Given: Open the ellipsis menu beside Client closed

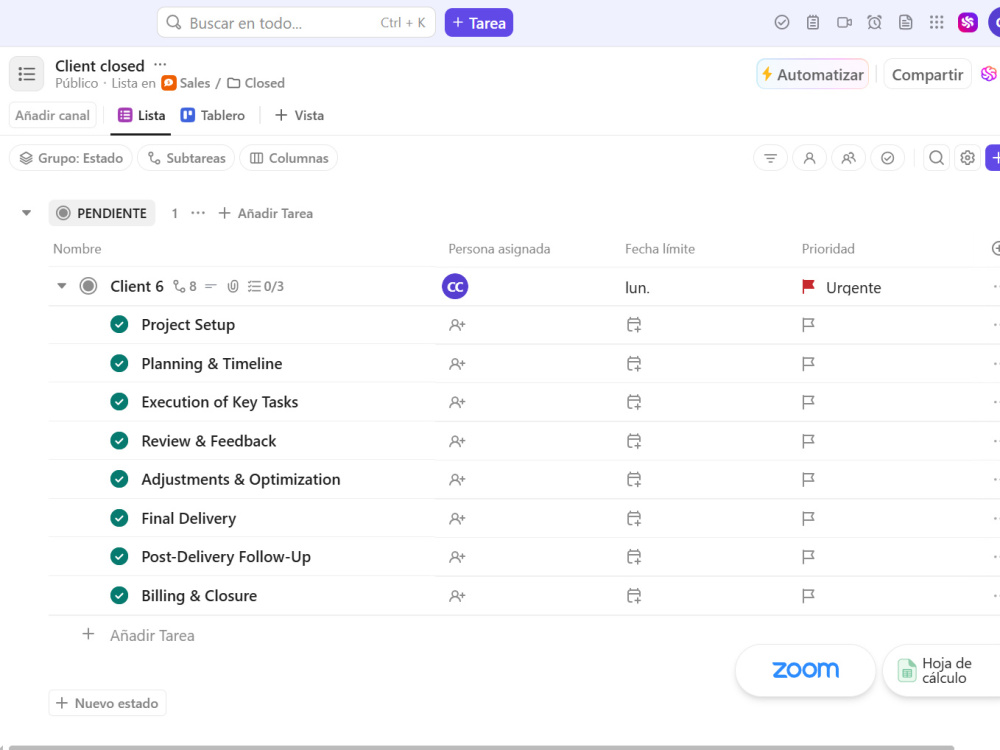Looking at the screenshot, I should [x=160, y=64].
